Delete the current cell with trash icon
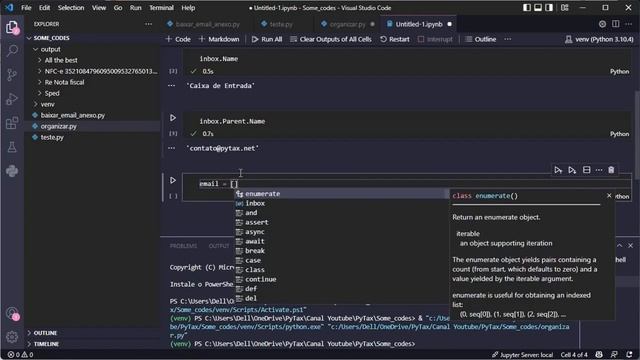640x360 pixels. pos(611,170)
